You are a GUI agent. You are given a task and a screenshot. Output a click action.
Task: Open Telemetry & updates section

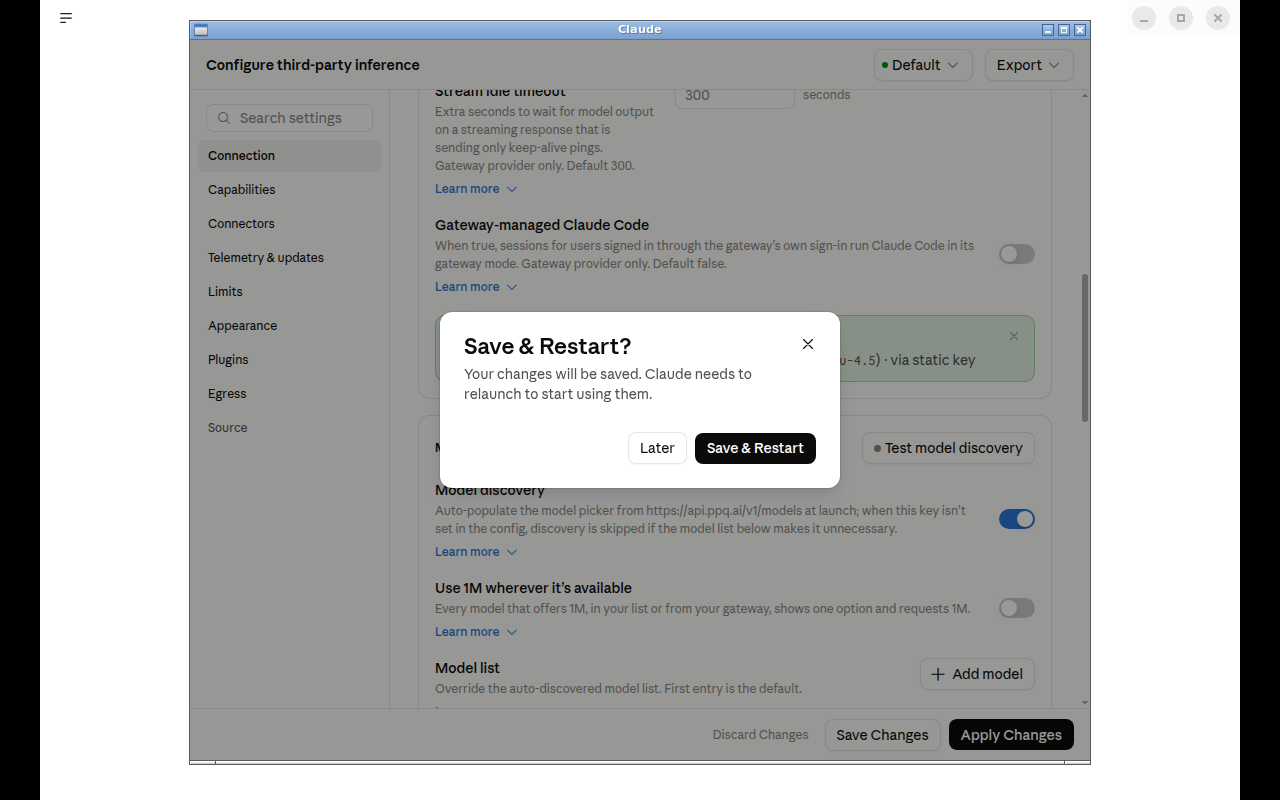pos(290,258)
